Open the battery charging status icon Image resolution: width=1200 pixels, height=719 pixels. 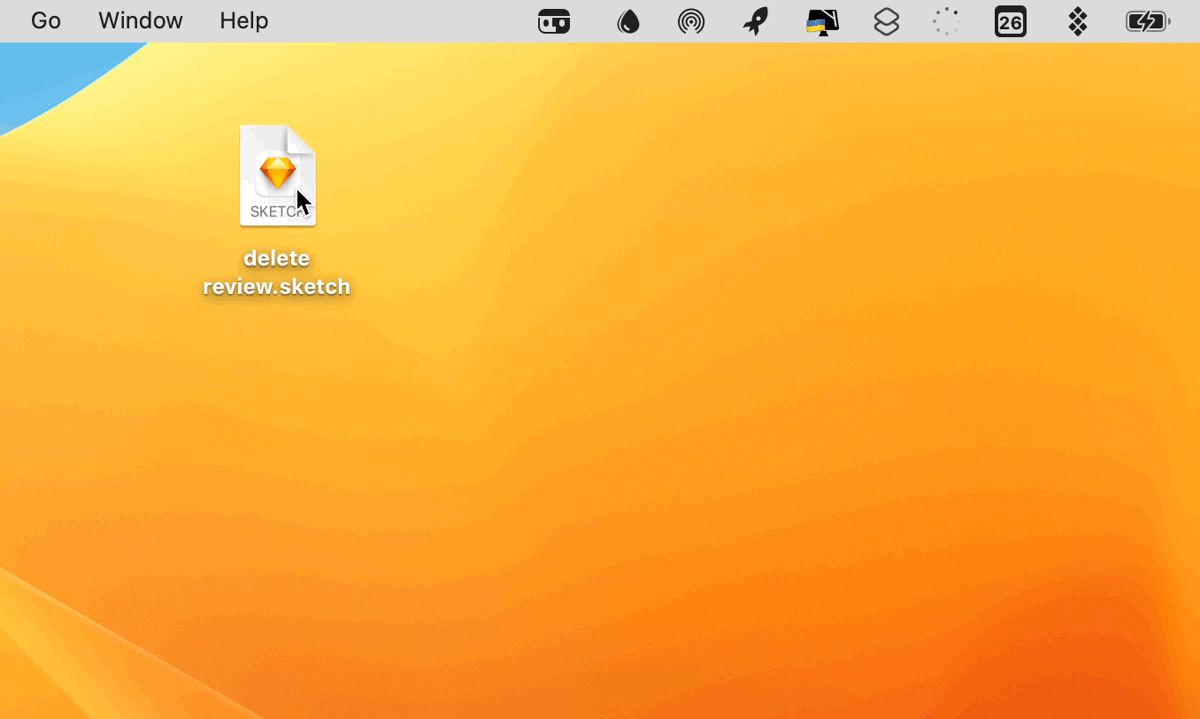point(1148,21)
